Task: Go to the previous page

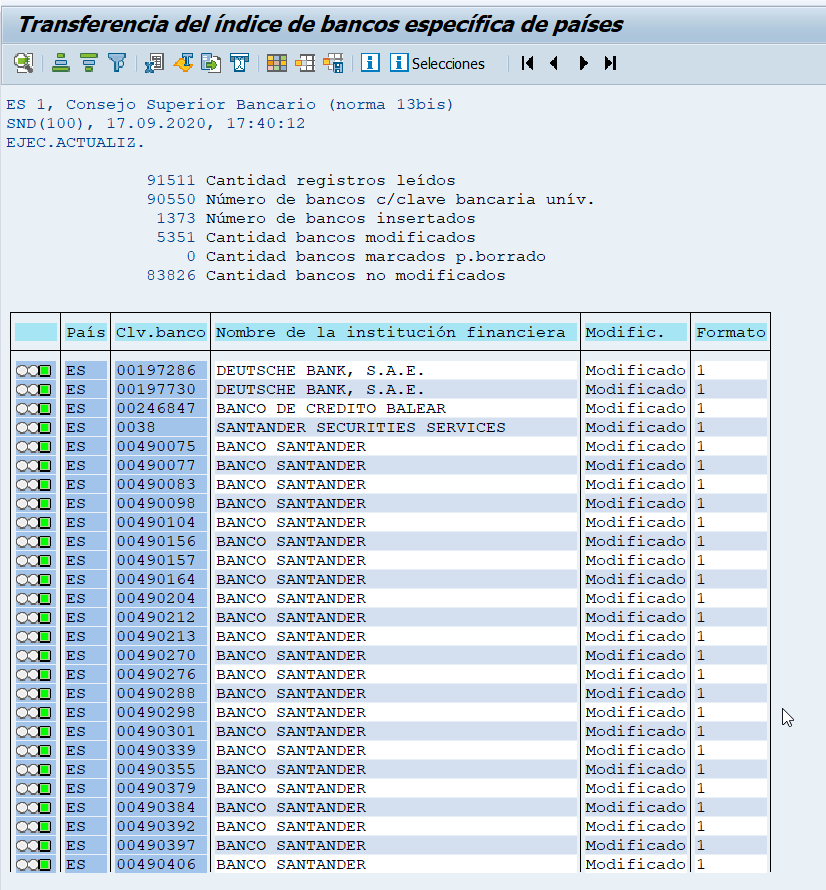Action: (554, 63)
